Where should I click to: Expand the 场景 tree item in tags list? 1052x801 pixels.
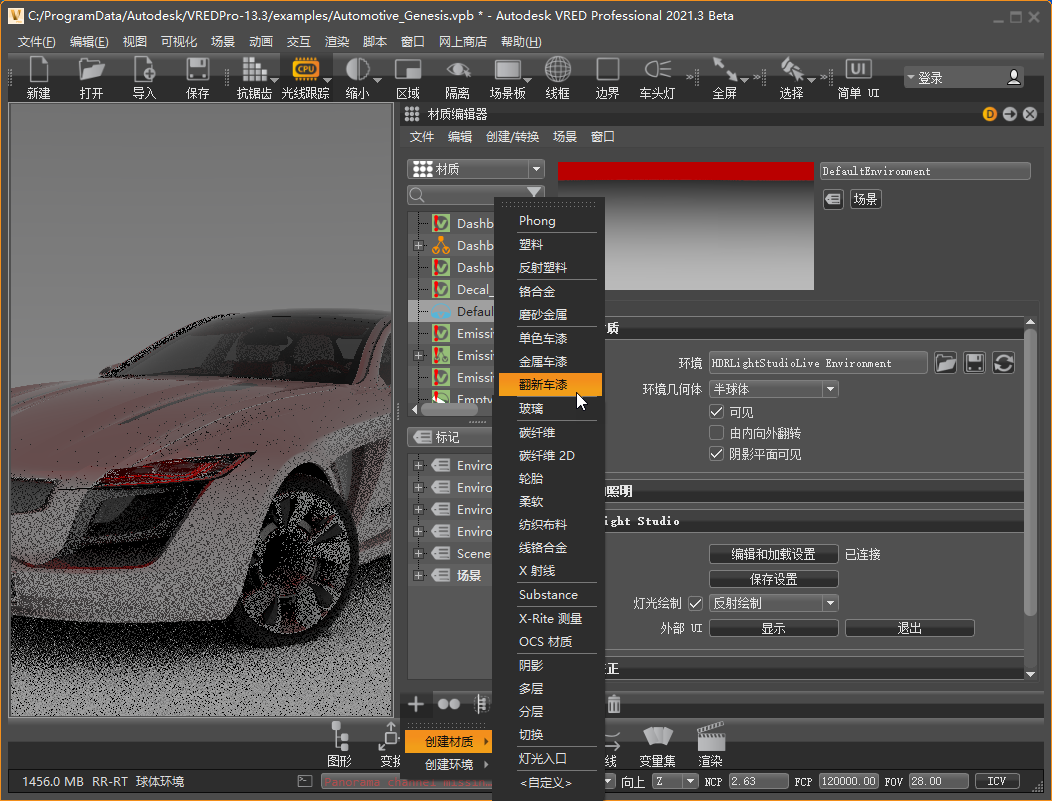(418, 576)
